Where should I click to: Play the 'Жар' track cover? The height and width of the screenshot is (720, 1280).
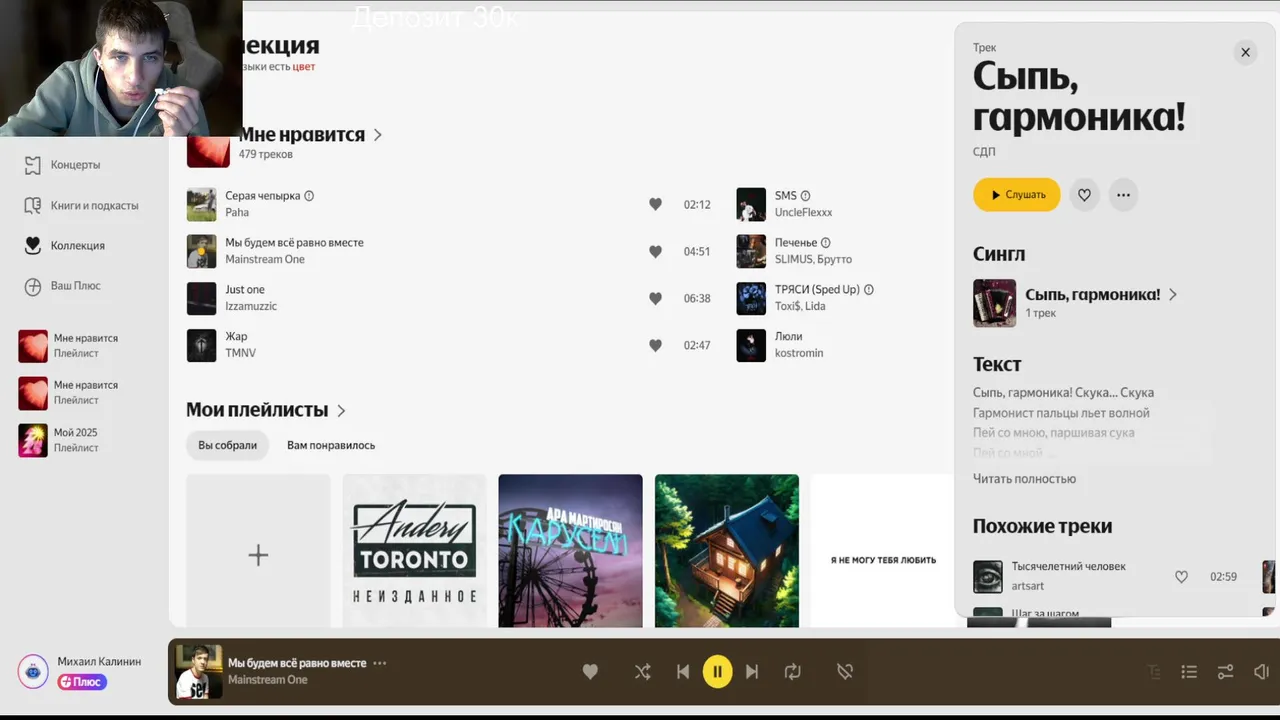tap(201, 345)
